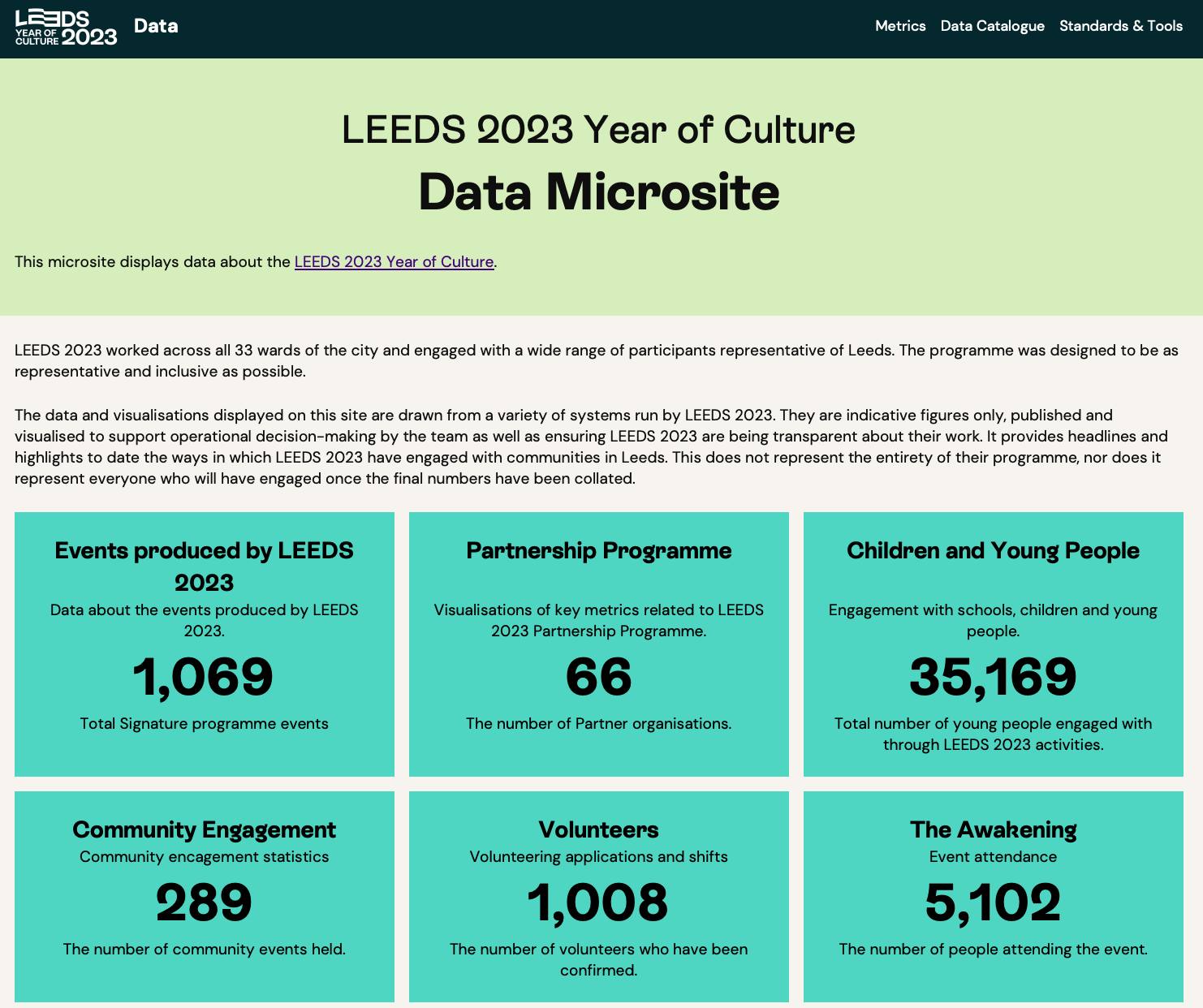Open the Volunteers card heading

click(599, 829)
